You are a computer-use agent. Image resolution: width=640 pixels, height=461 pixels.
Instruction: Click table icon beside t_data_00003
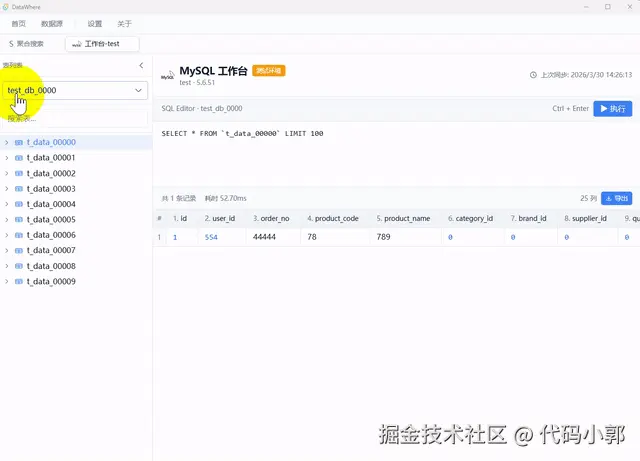19,189
